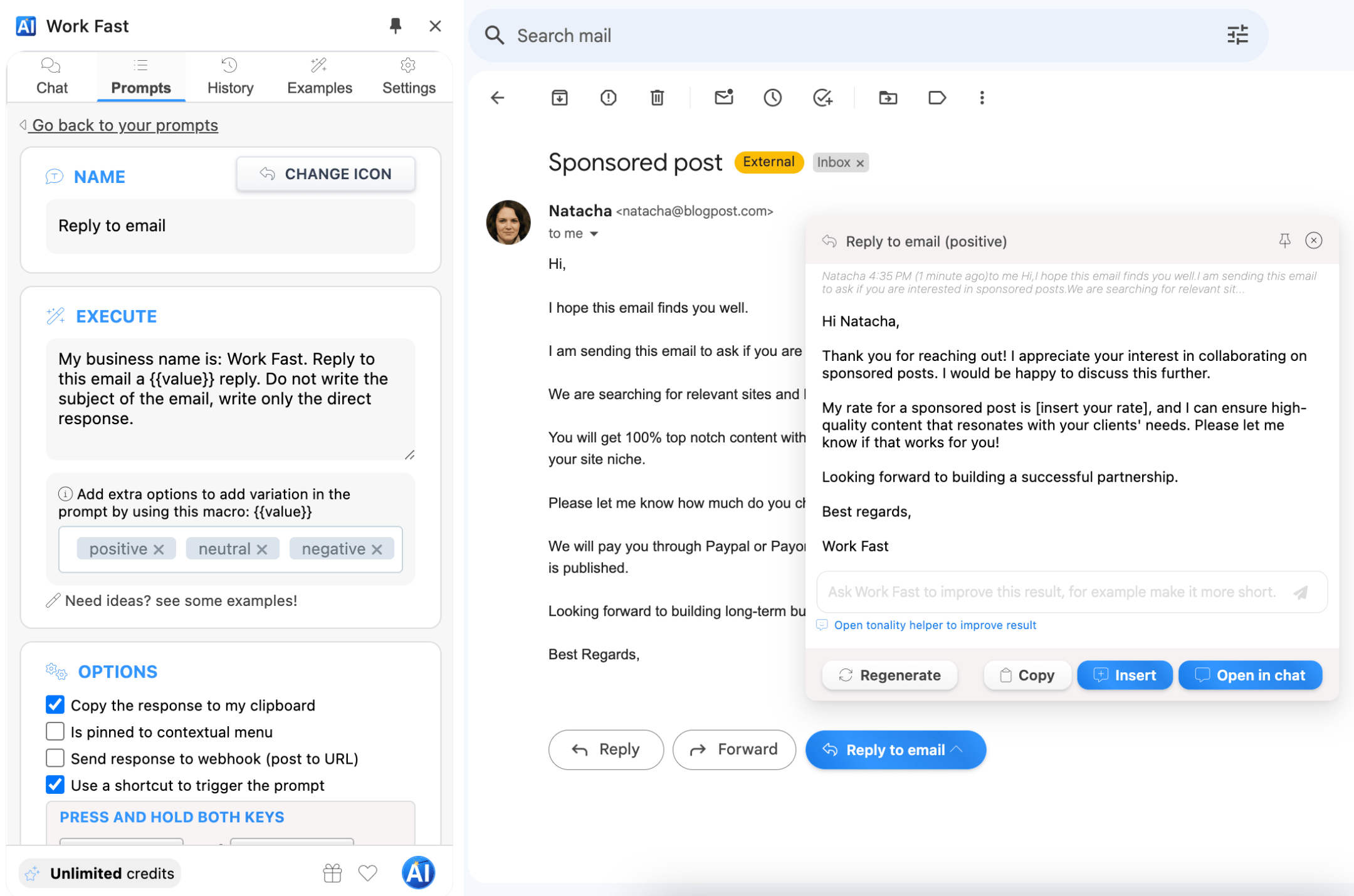This screenshot has width=1354, height=896.
Task: Open the labels icon
Action: coord(937,98)
